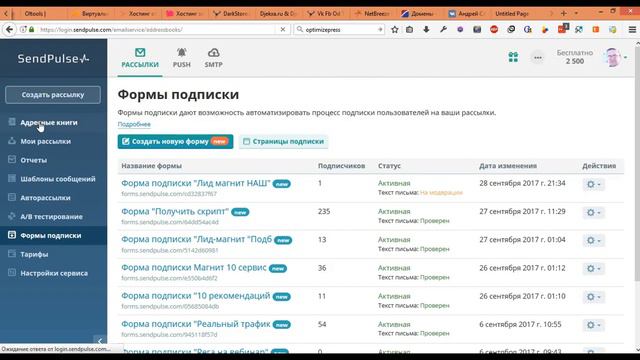Open Адресные книги in sidebar
This screenshot has height=360, width=640.
(49, 122)
